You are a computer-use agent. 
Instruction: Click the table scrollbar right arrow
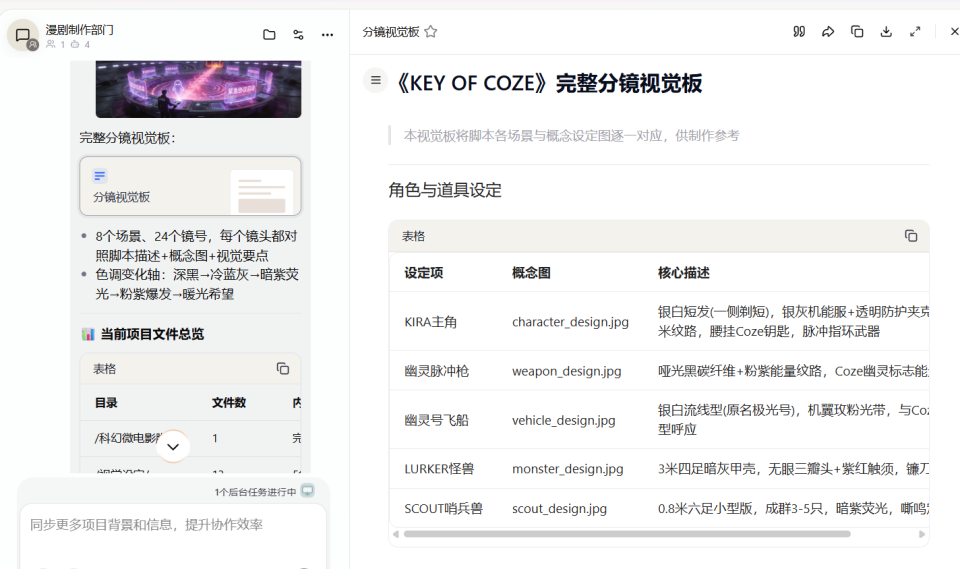click(921, 534)
